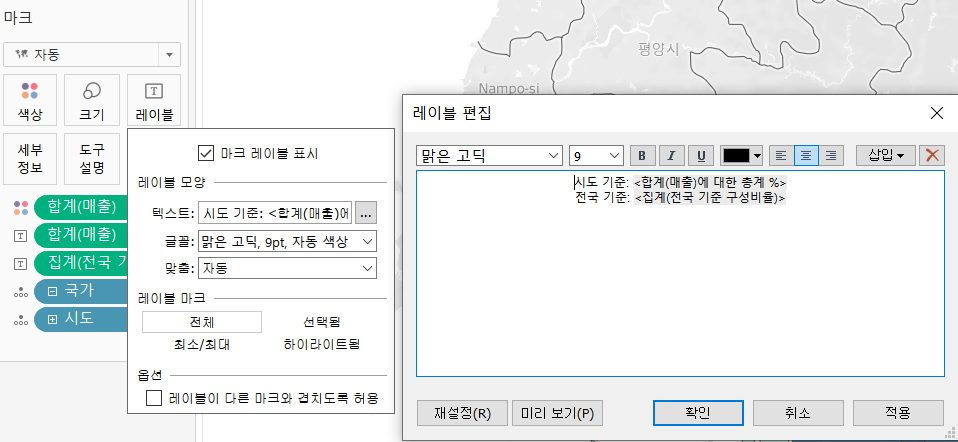Screen dimensions: 958x442
Task: Toggle underline formatting in label editor
Action: (701, 155)
